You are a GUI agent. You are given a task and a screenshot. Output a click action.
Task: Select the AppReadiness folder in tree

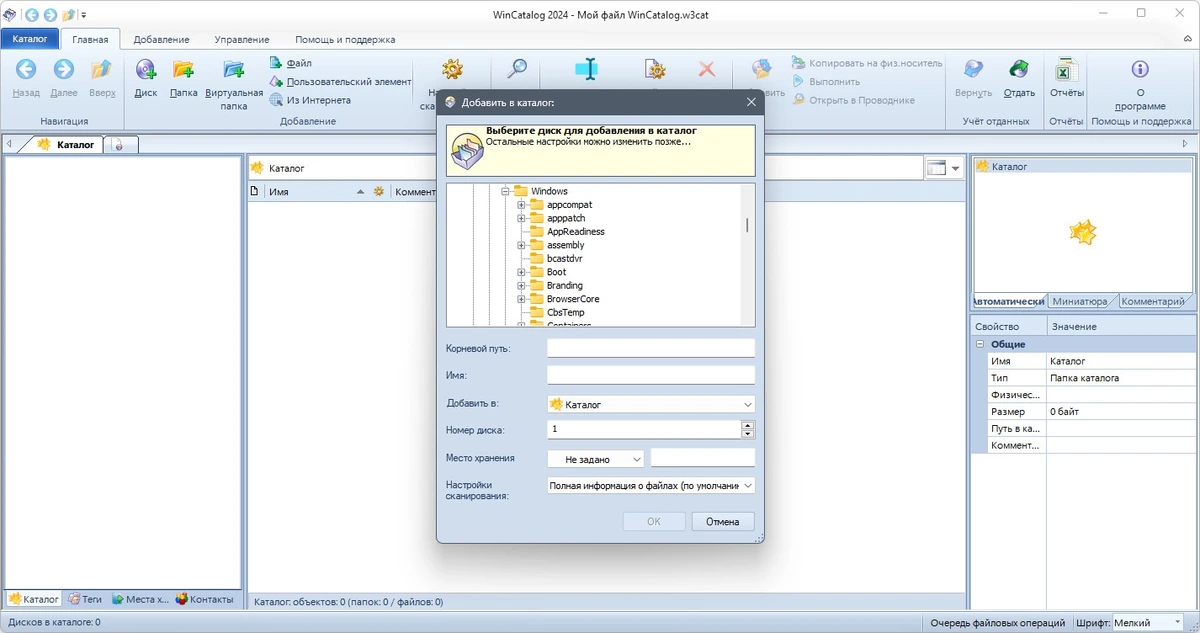click(x=575, y=232)
